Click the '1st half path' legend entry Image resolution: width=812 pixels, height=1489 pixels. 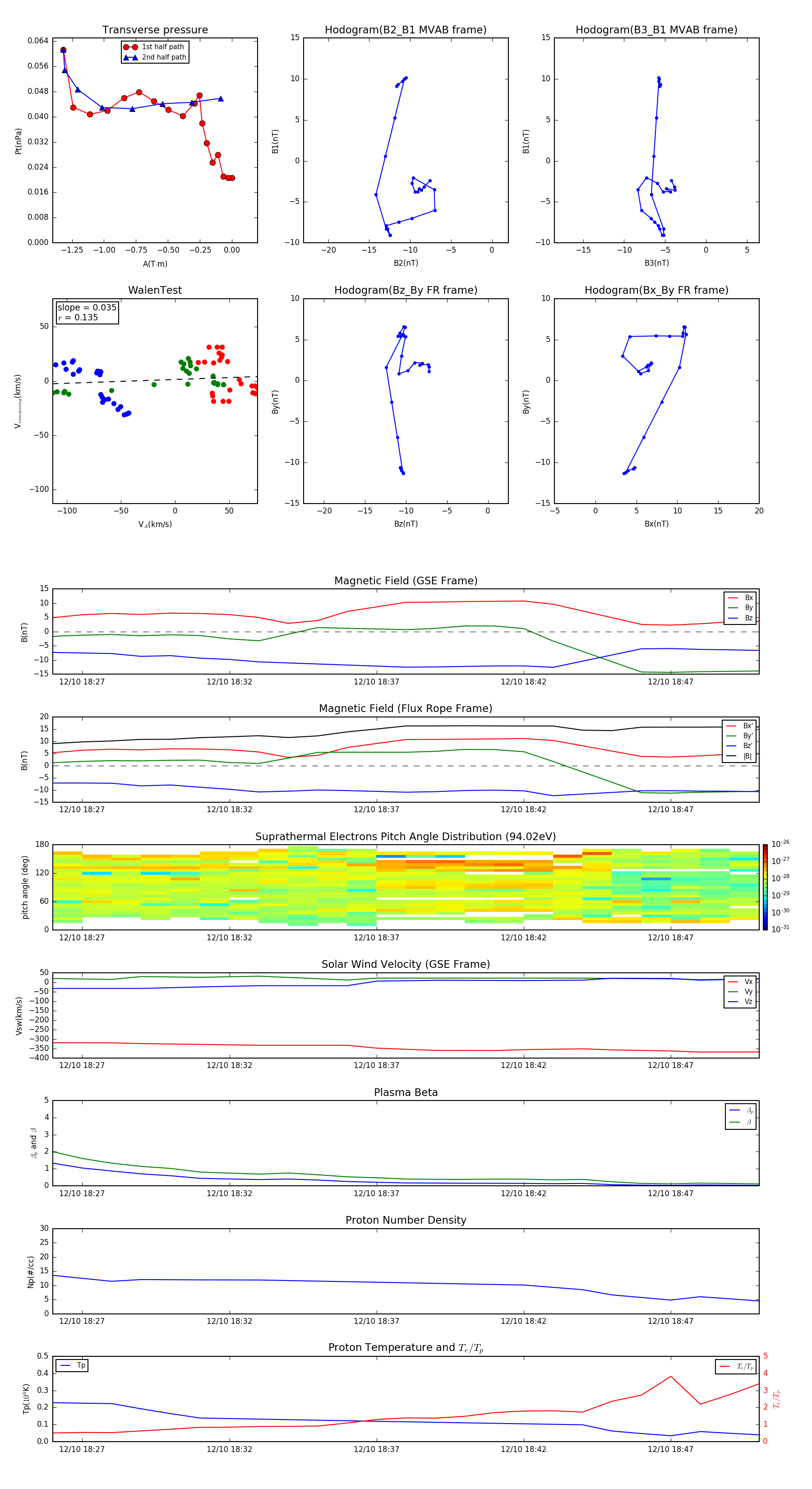154,47
